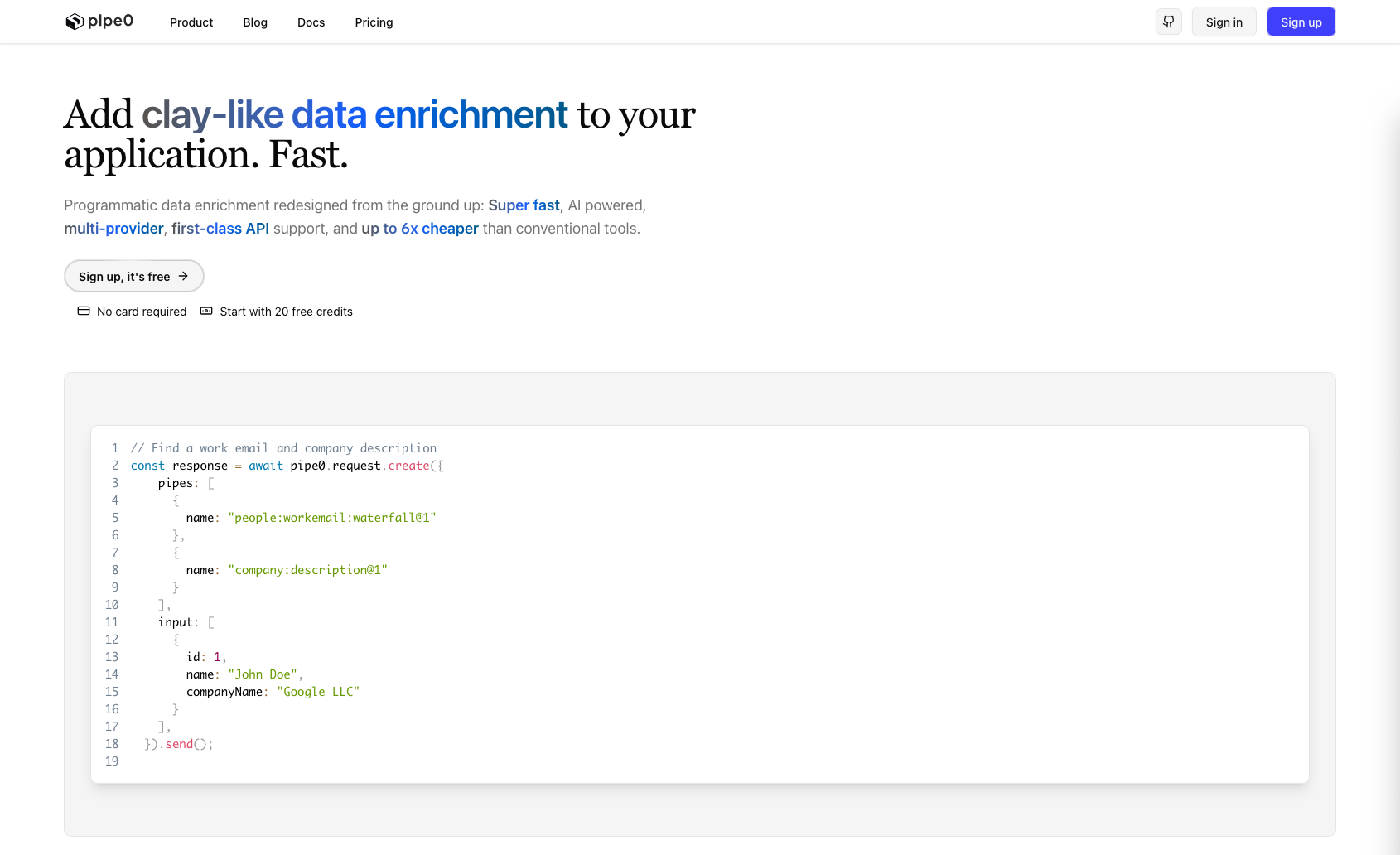
Task: Click the 'Start with 20 free credits' label
Action: point(286,312)
